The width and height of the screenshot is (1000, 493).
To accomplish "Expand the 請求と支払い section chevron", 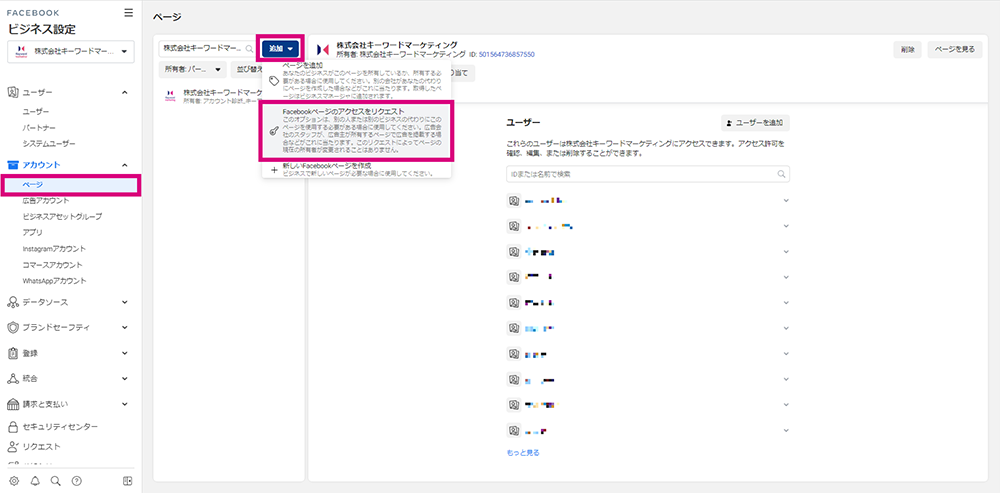I will [124, 404].
